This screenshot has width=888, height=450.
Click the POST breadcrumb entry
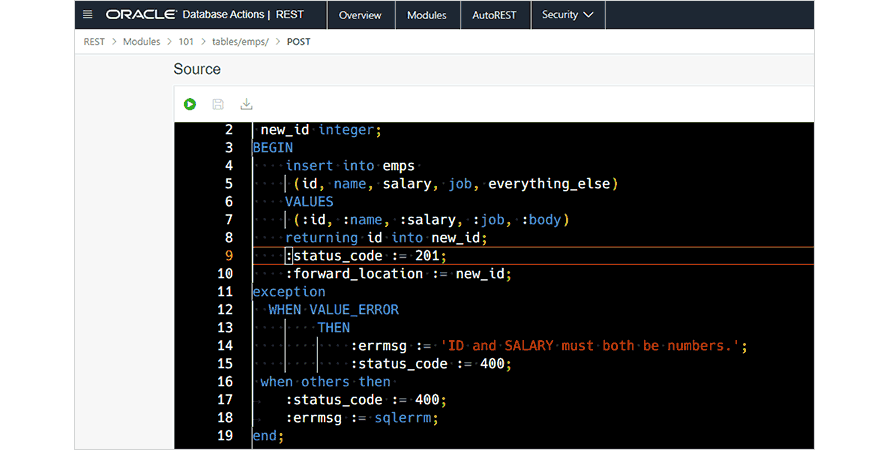pyautogui.click(x=298, y=41)
